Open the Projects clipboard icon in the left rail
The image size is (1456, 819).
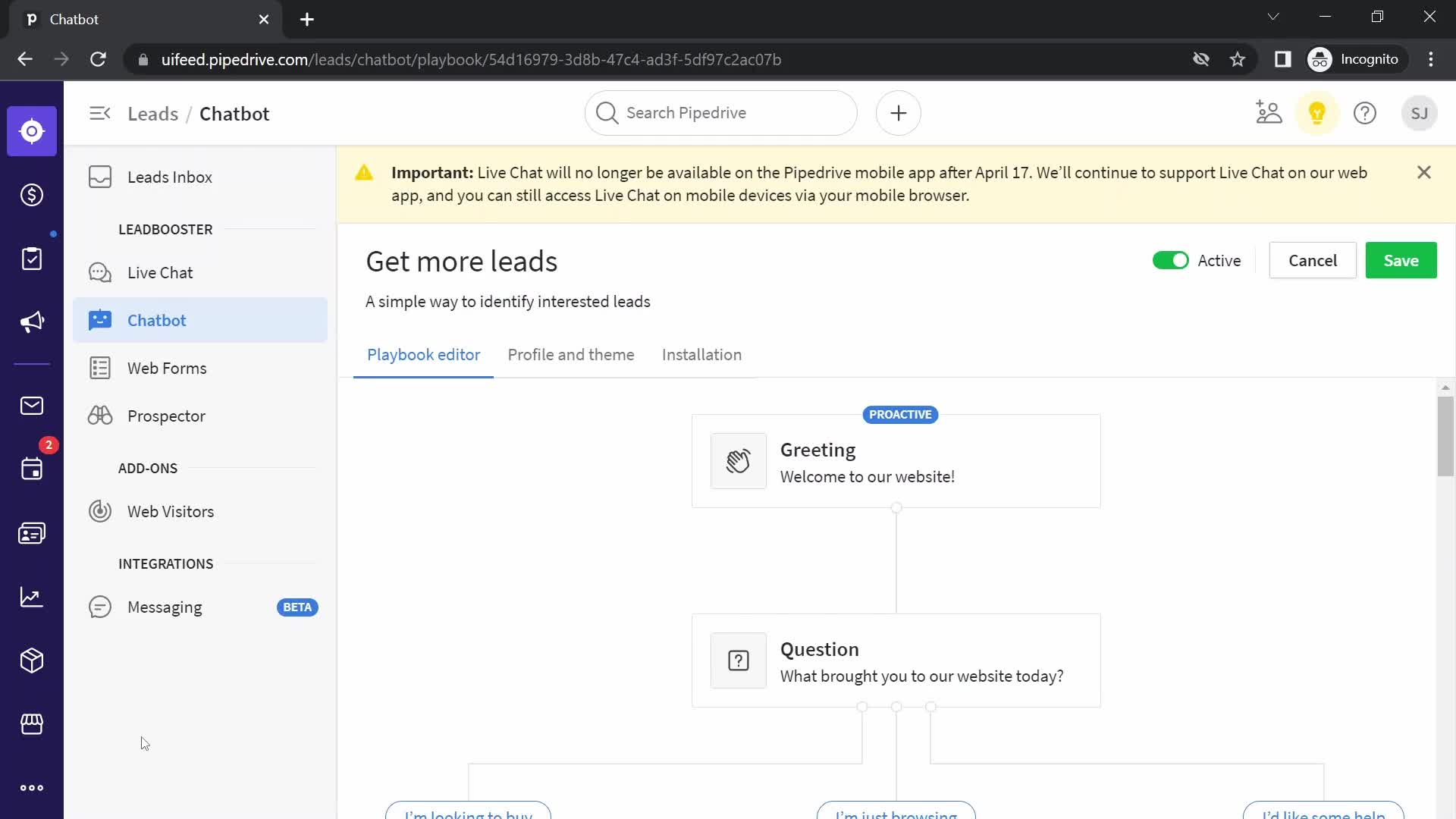[32, 259]
